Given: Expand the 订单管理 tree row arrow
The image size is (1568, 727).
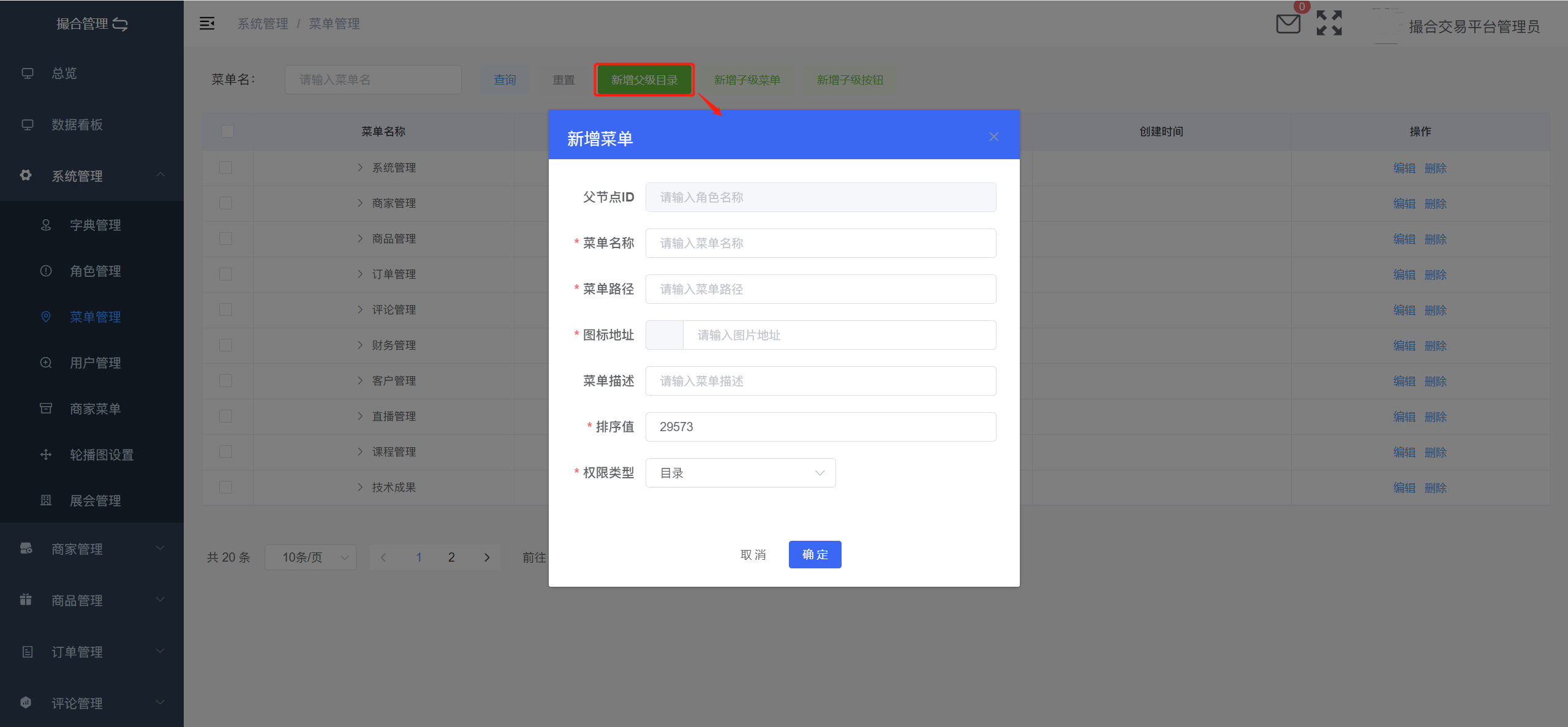Looking at the screenshot, I should (x=360, y=274).
